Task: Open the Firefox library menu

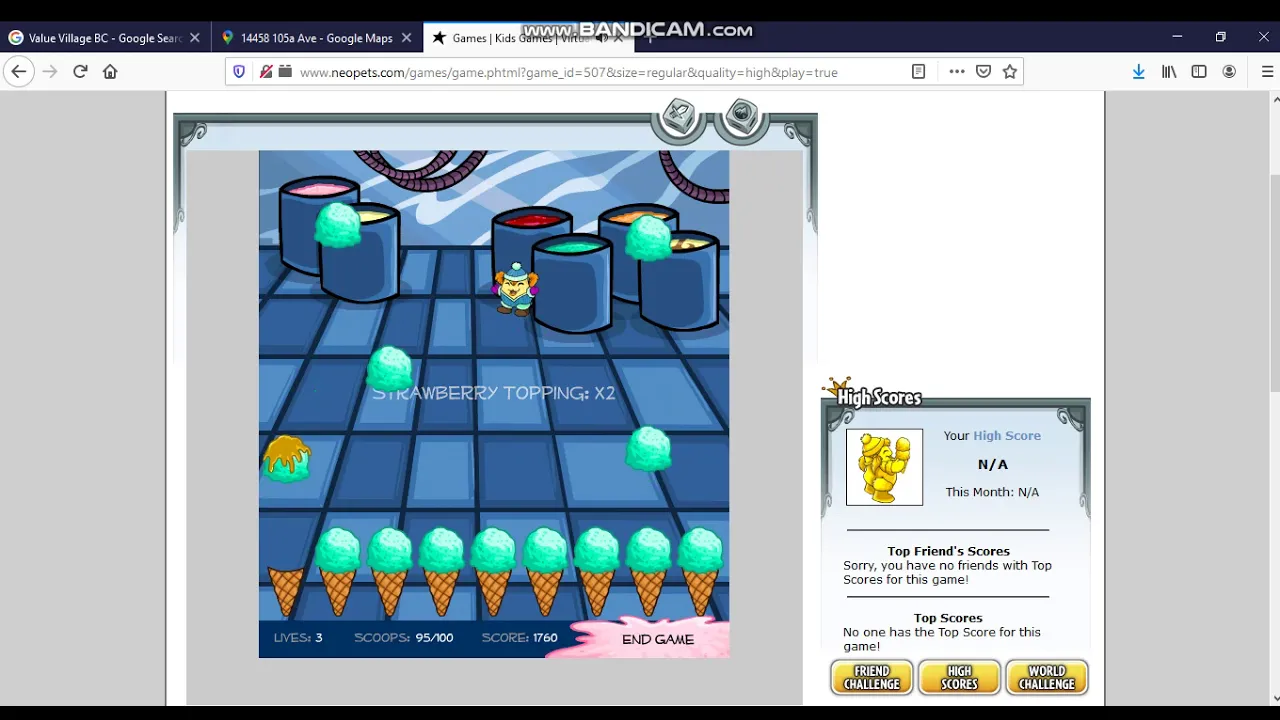Action: pyautogui.click(x=1169, y=71)
